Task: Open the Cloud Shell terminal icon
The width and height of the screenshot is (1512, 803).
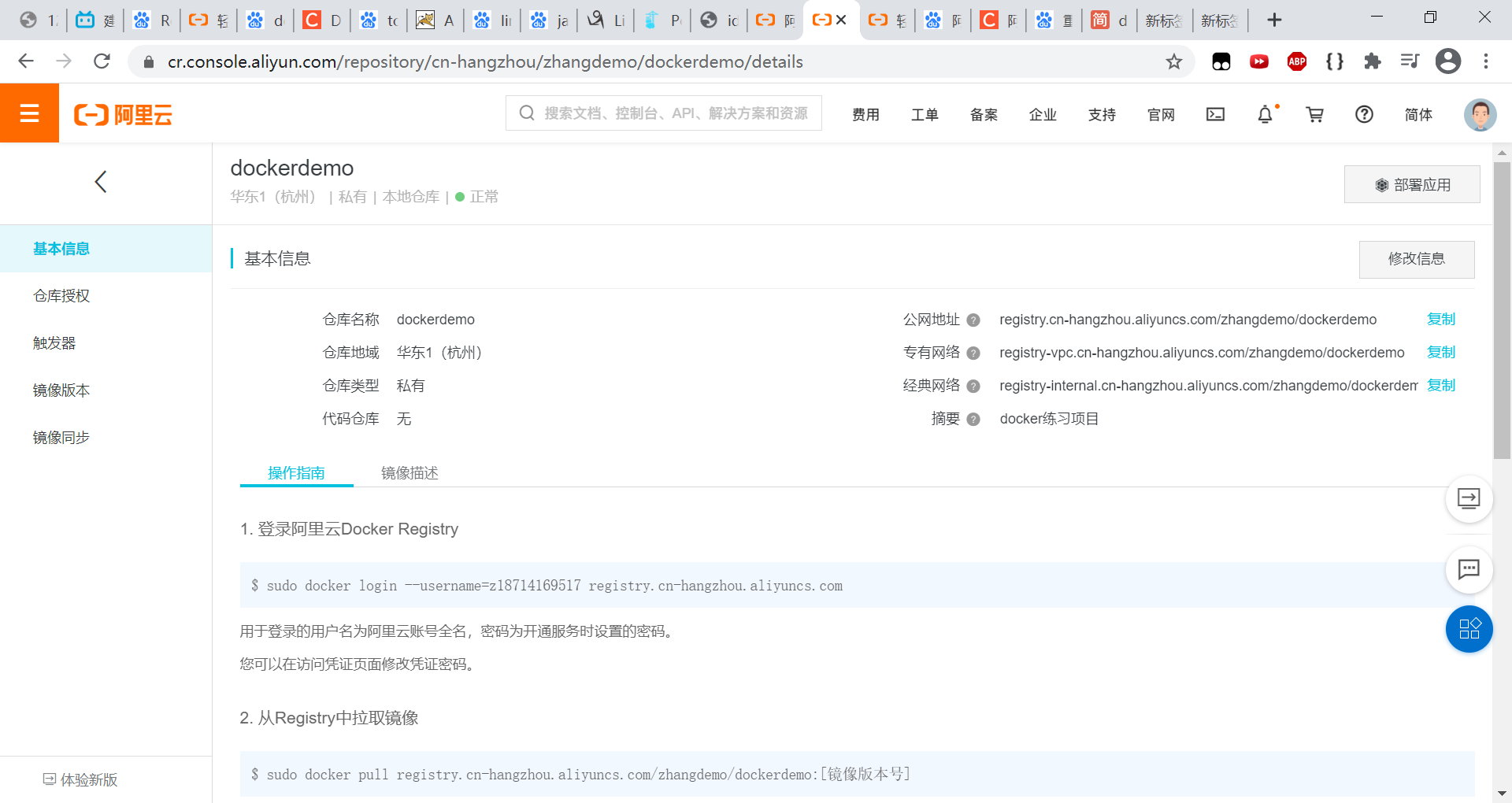Action: coord(1215,115)
